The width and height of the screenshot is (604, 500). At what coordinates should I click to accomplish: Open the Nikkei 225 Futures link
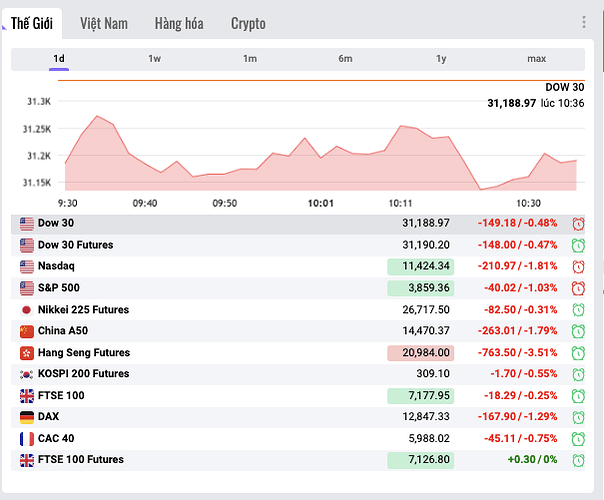[x=83, y=310]
